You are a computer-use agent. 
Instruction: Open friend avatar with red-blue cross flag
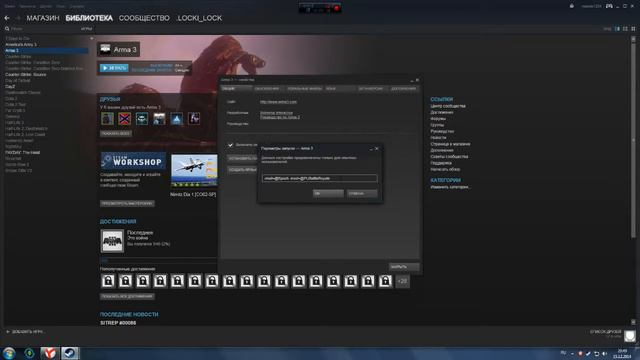(x=124, y=119)
